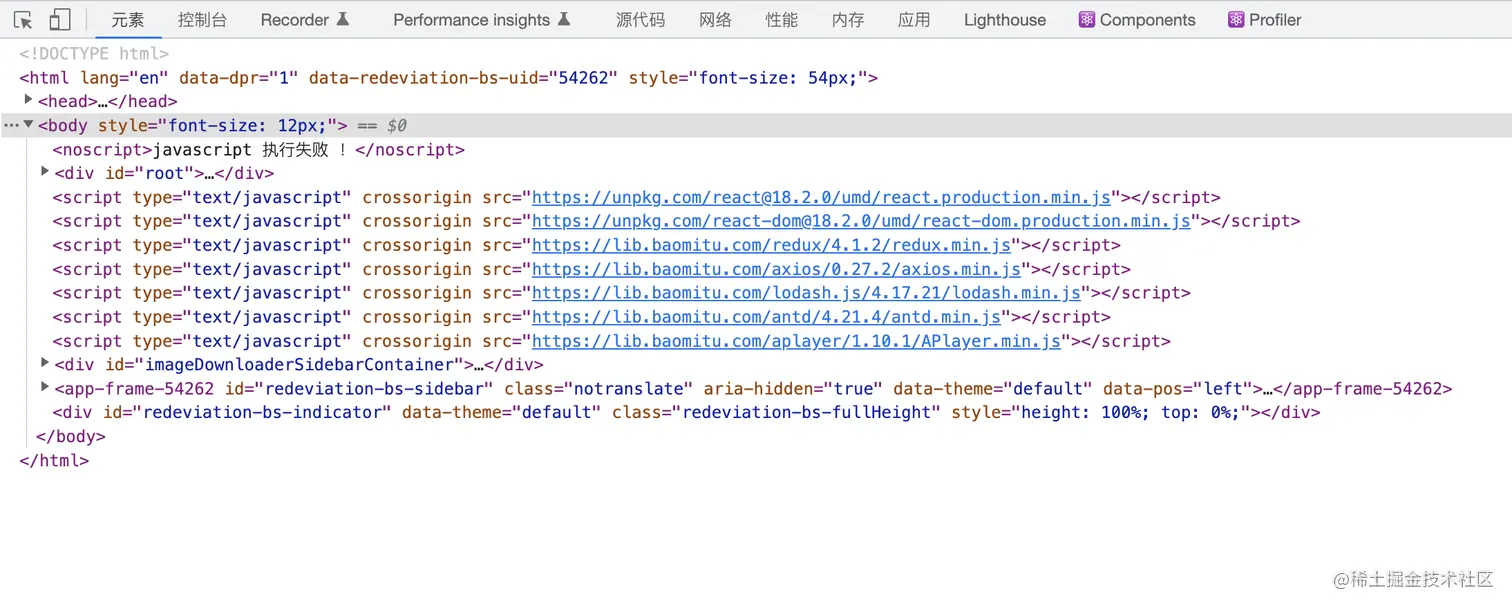The width and height of the screenshot is (1512, 608).
Task: Select the closing </body> tag
Action: [70, 437]
